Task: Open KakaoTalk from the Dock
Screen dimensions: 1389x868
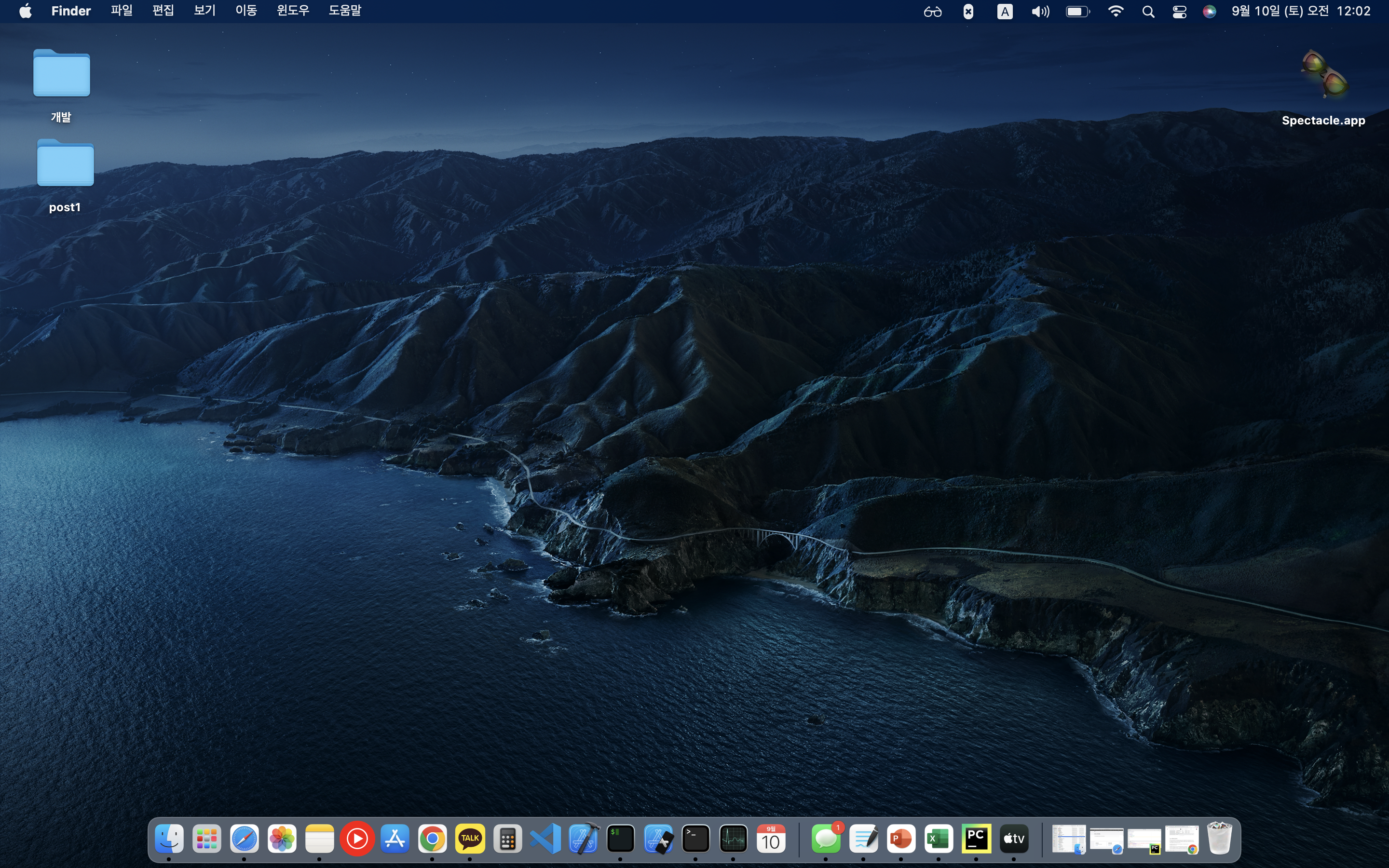Action: coord(469,839)
